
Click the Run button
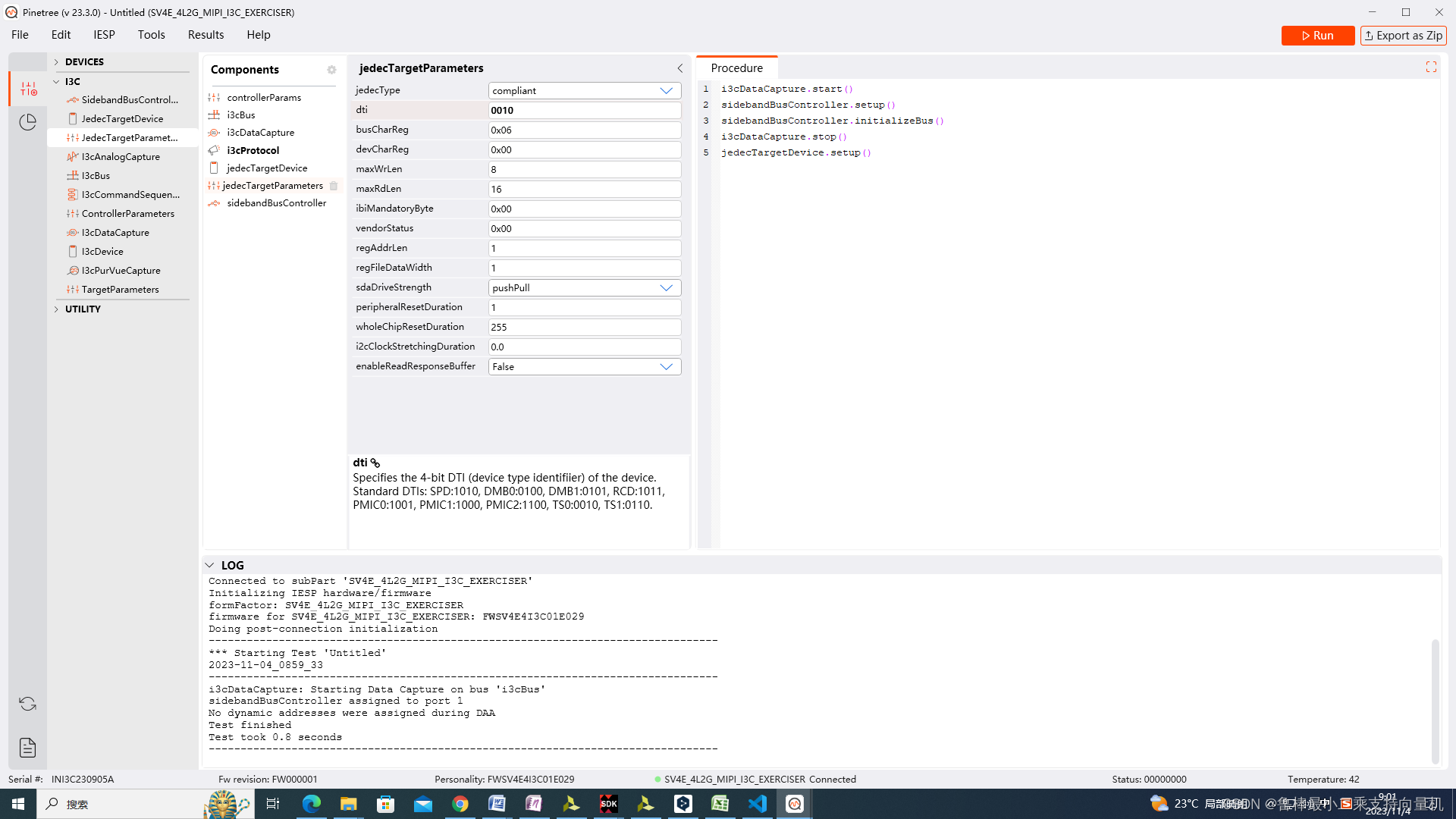[1317, 36]
